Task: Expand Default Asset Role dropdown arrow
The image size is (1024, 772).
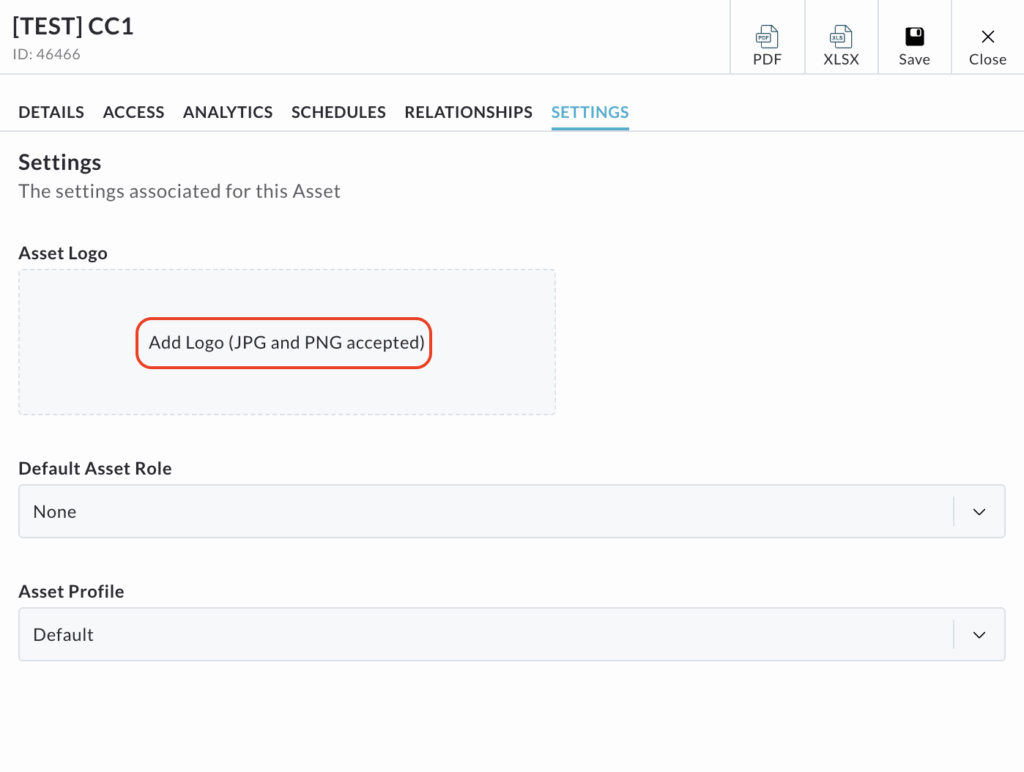Action: [x=979, y=512]
